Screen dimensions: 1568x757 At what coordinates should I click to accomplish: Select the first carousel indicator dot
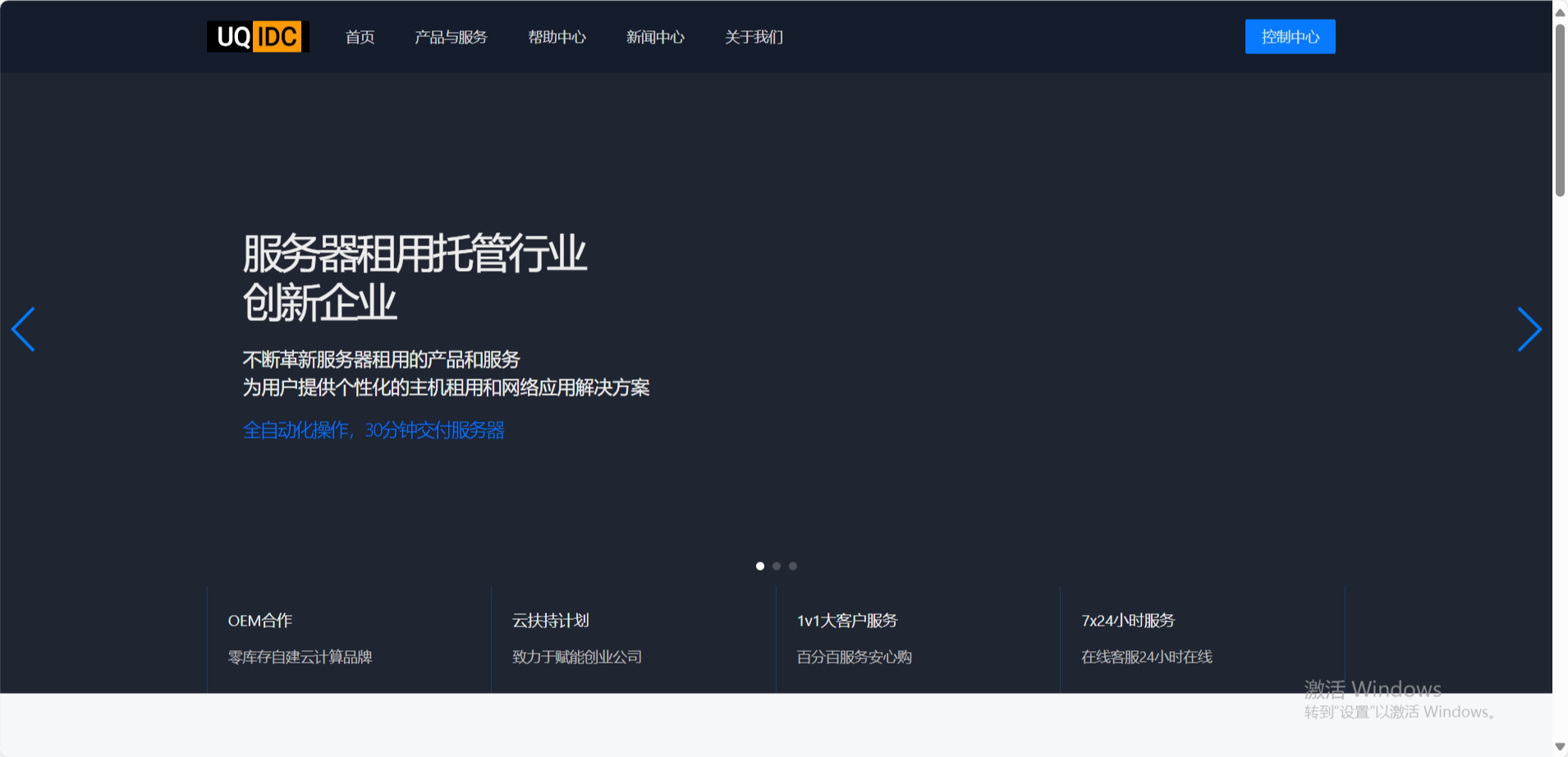click(x=760, y=566)
